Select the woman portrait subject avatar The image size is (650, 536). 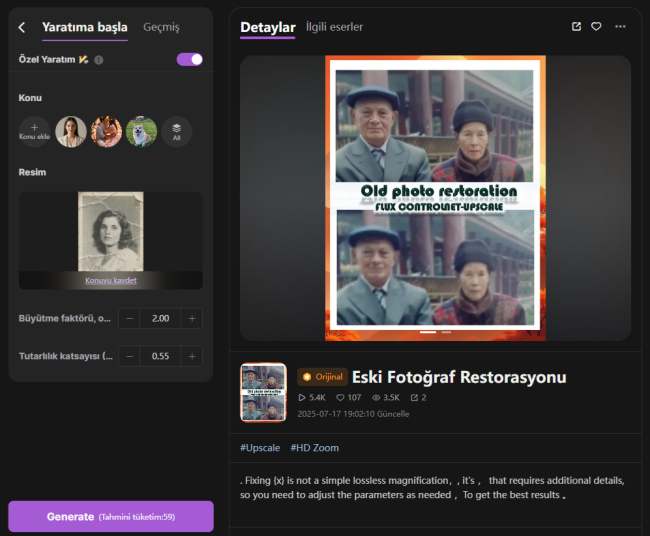[x=71, y=132]
